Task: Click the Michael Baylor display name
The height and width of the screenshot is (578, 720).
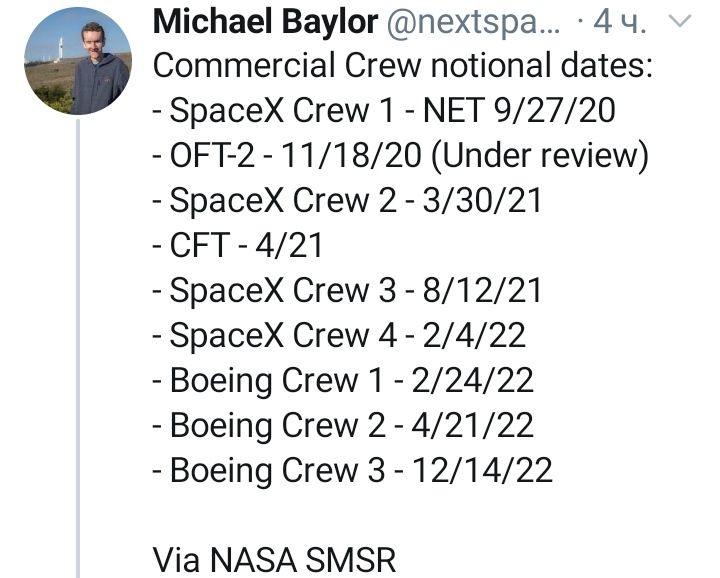Action: point(265,22)
